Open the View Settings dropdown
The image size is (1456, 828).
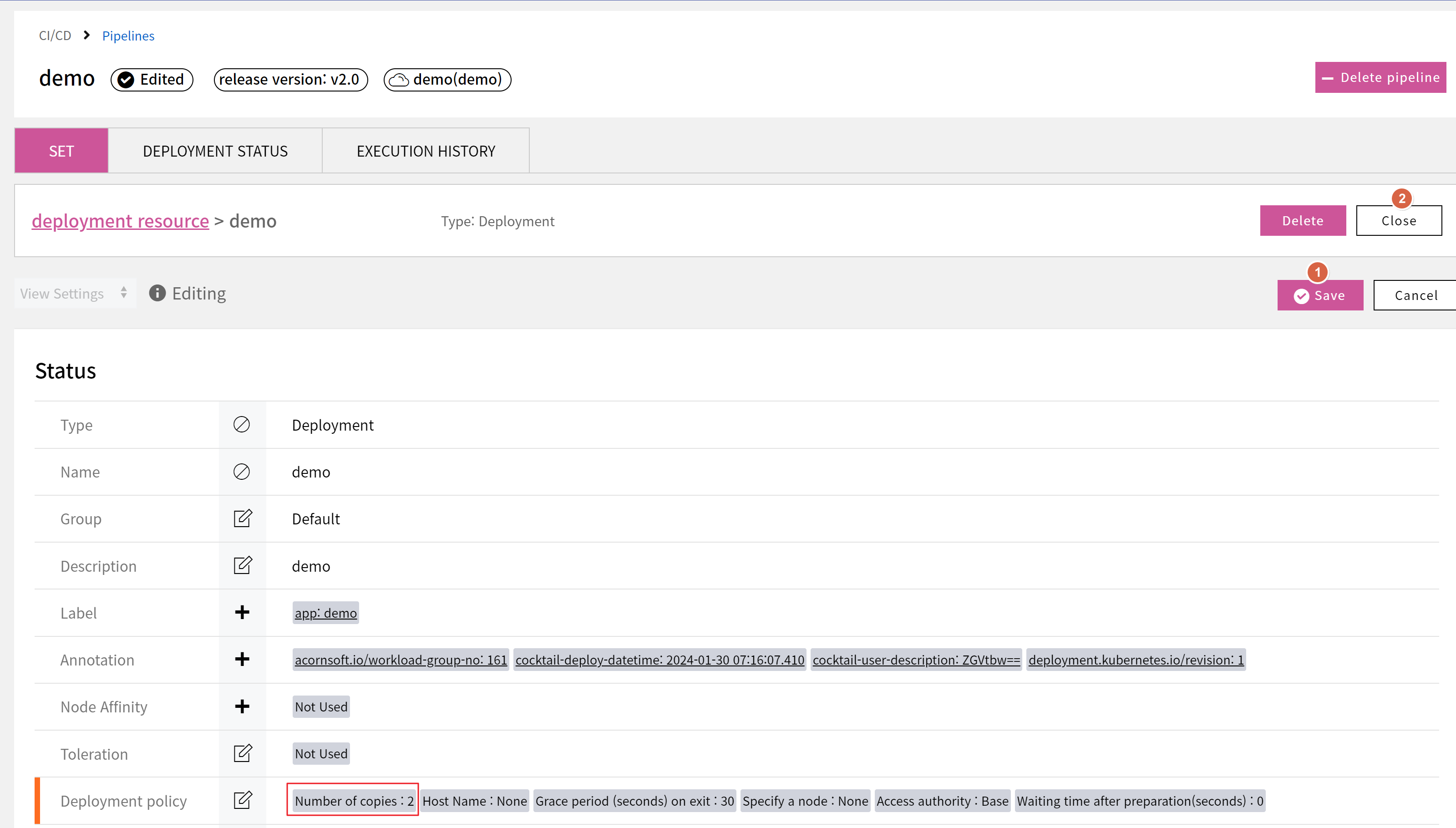click(x=75, y=294)
